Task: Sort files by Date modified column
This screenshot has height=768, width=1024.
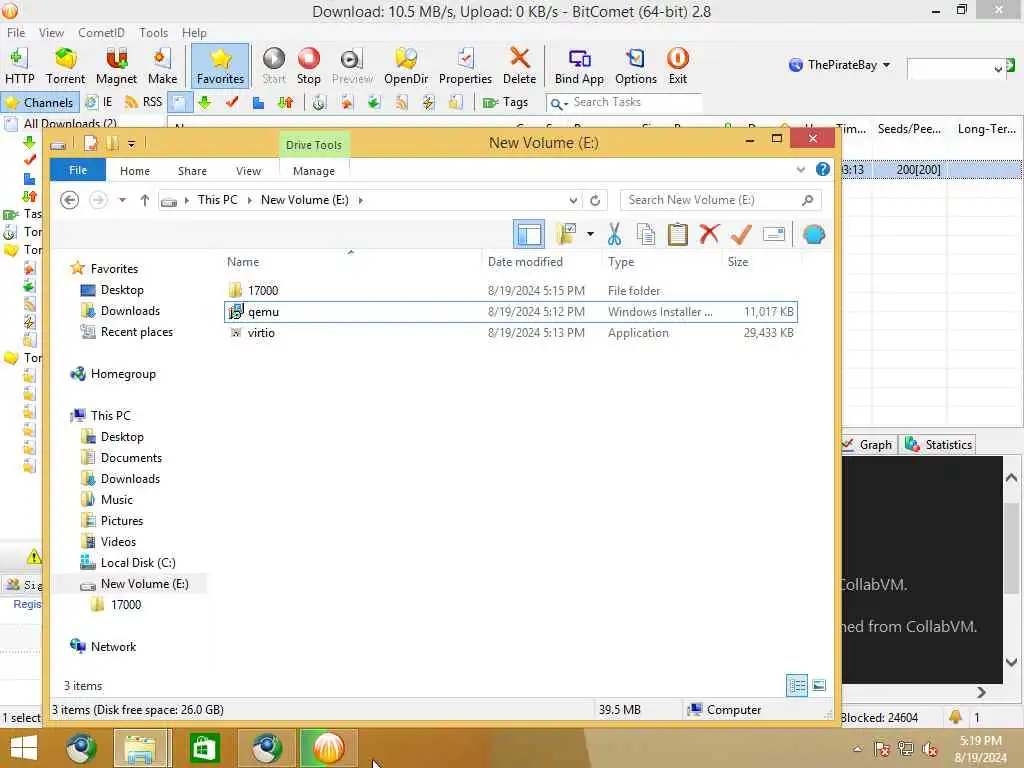Action: point(525,262)
